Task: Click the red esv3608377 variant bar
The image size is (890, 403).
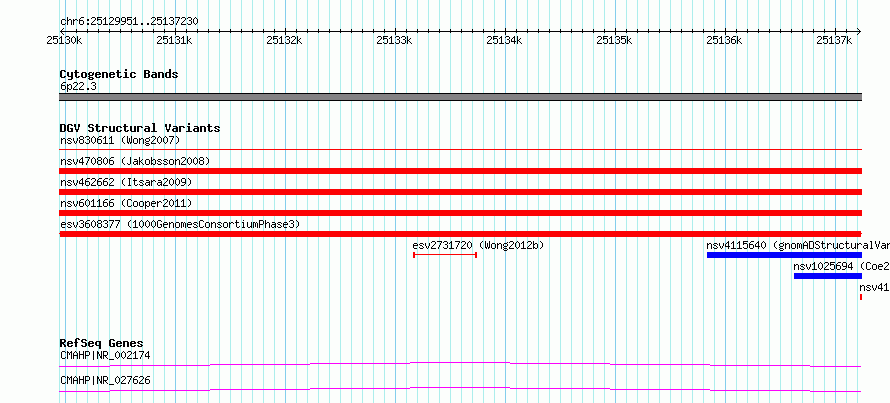Action: 460,234
